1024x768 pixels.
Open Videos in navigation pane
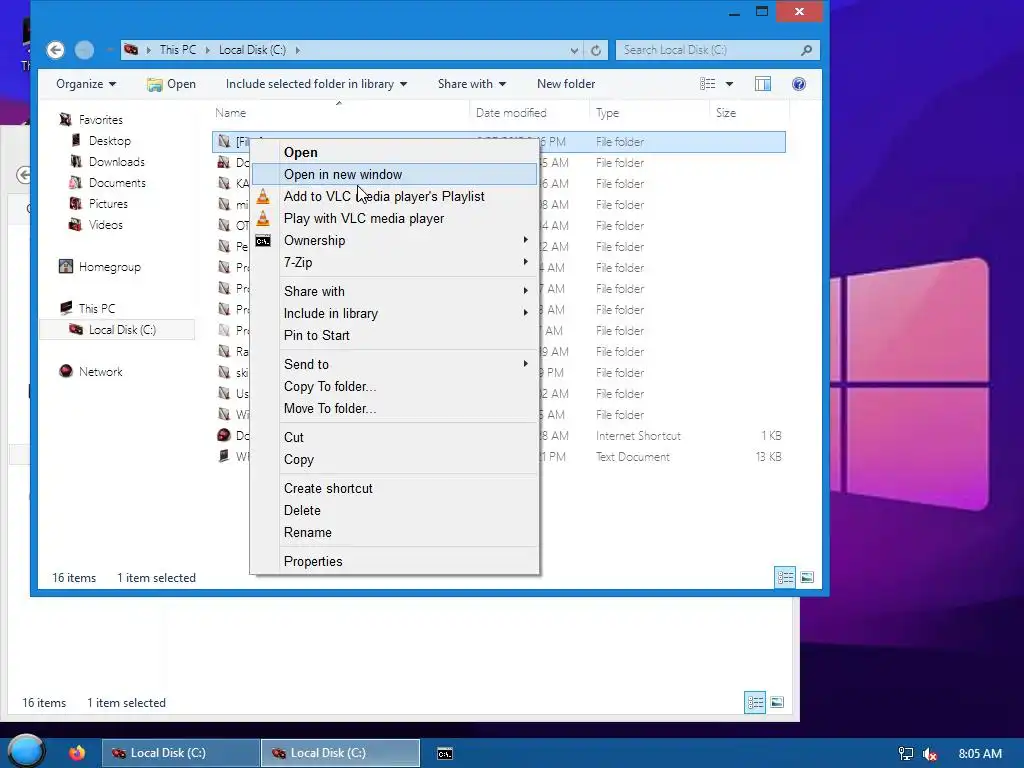point(105,224)
